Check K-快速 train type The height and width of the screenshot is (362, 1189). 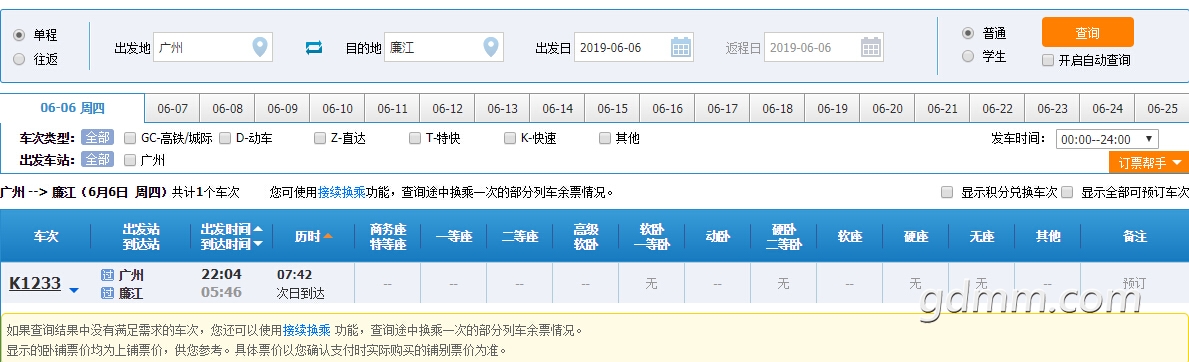(x=510, y=138)
